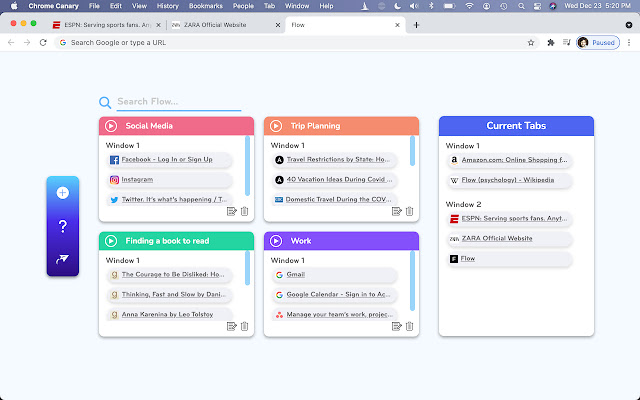640x400 pixels.
Task: Open Facebook - Log In or Sign Up link
Action: click(167, 159)
